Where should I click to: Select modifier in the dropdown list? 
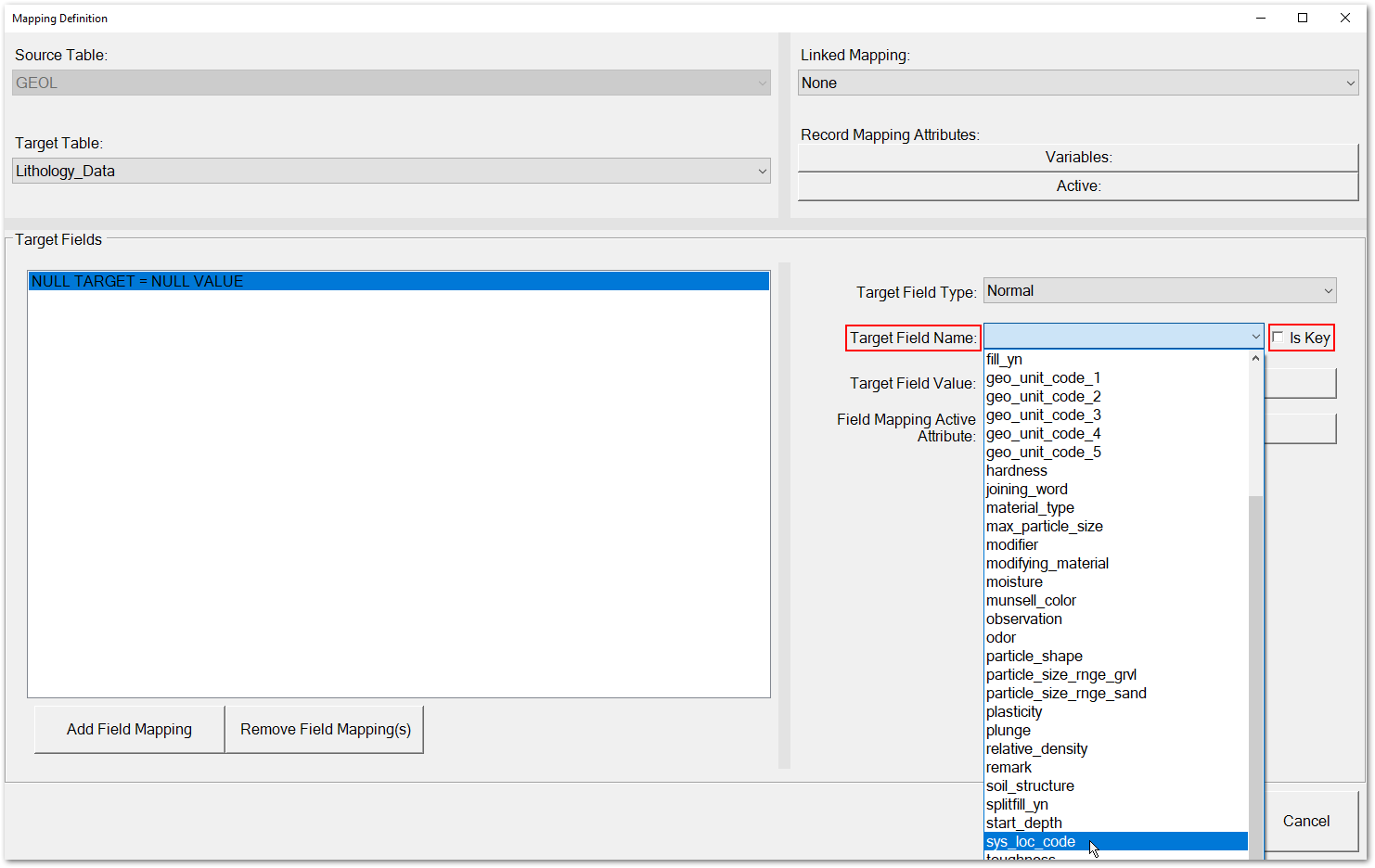pos(1116,544)
